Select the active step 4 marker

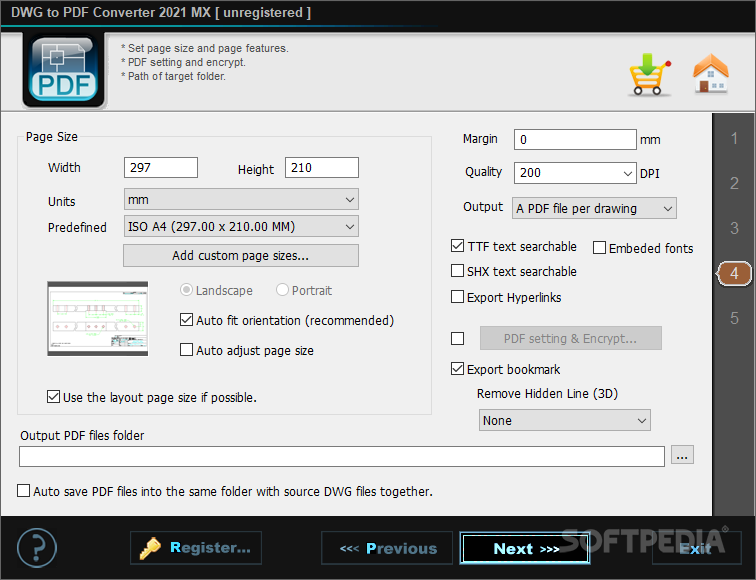(734, 273)
